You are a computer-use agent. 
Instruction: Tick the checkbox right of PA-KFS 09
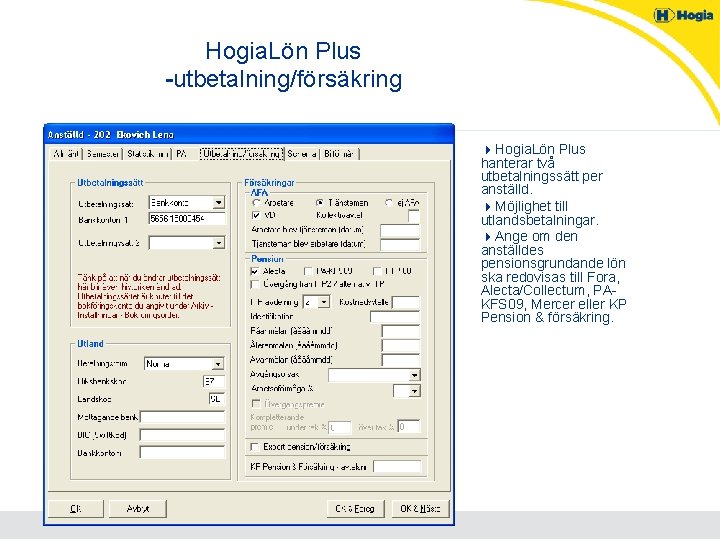click(377, 271)
